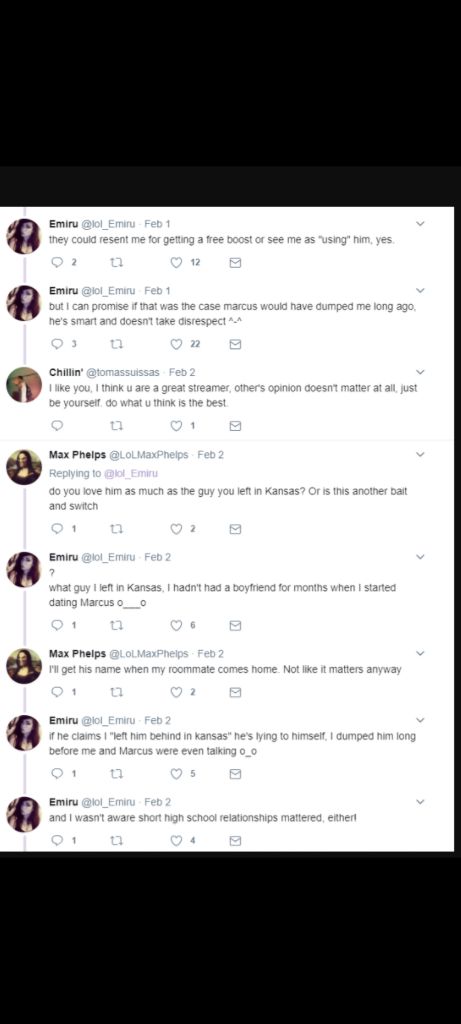Open @lol_Emiru link in Replying to line
Image resolution: width=461 pixels, height=1024 pixels.
[x=131, y=473]
